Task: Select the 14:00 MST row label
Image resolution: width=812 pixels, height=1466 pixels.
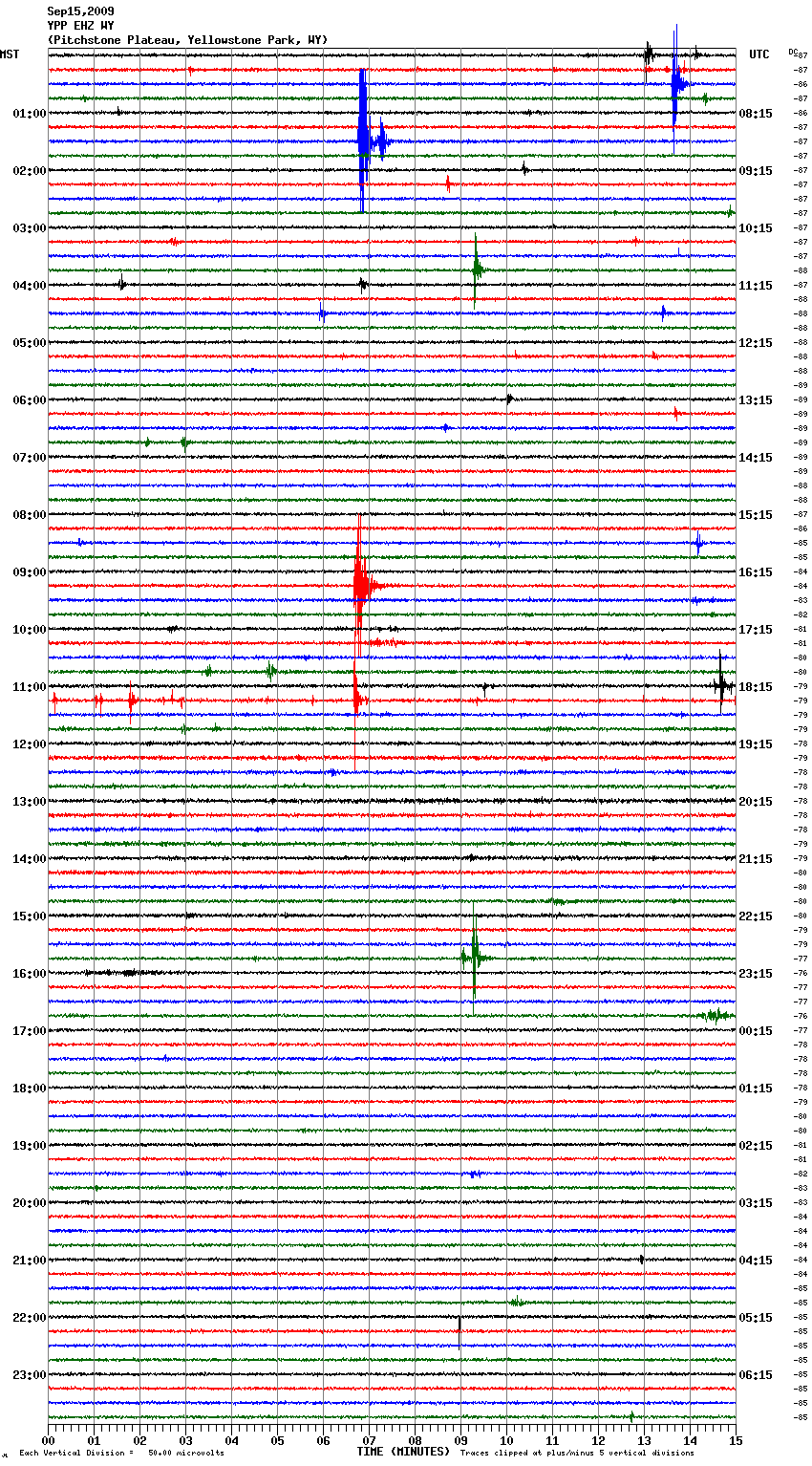Action: click(29, 859)
